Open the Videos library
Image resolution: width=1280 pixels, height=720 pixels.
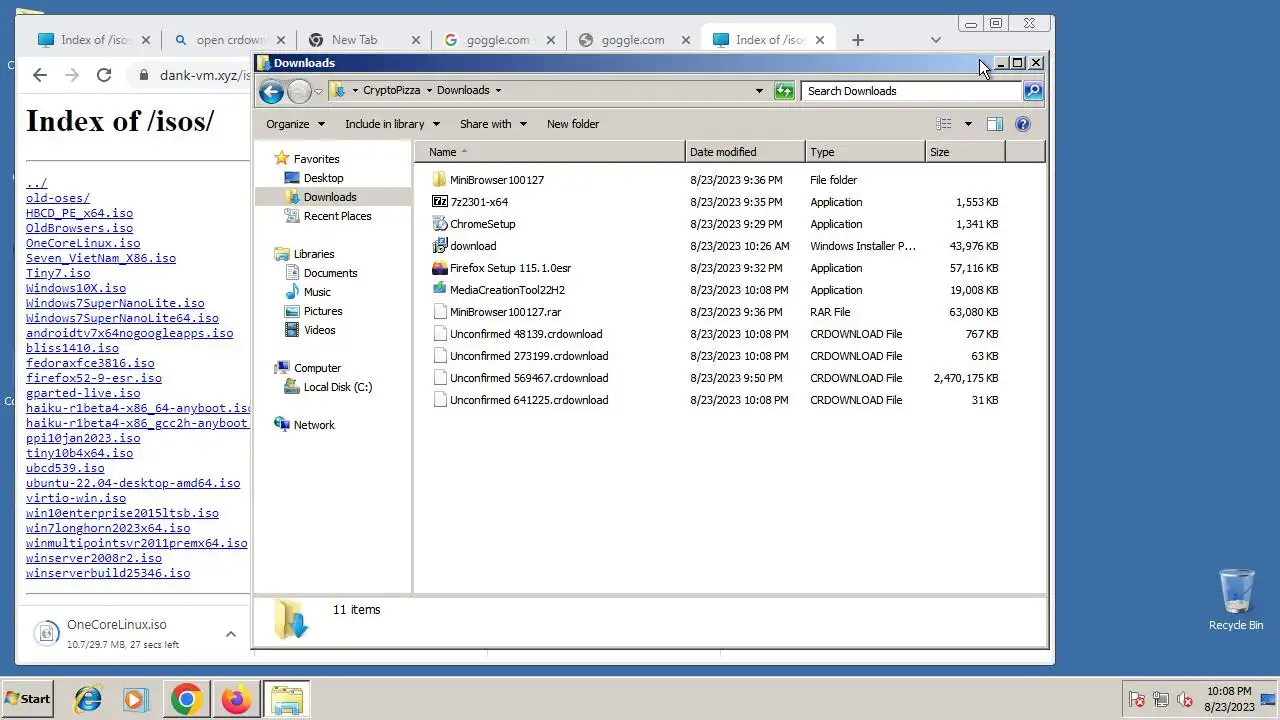(319, 330)
